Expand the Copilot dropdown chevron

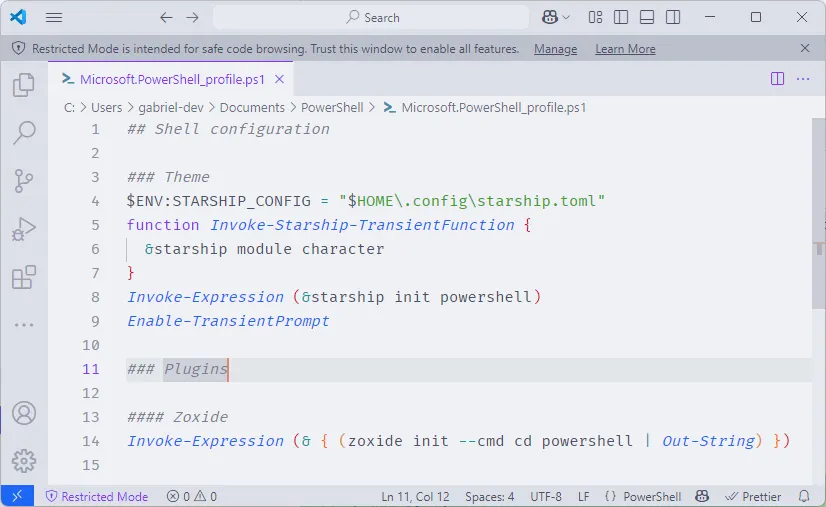566,17
